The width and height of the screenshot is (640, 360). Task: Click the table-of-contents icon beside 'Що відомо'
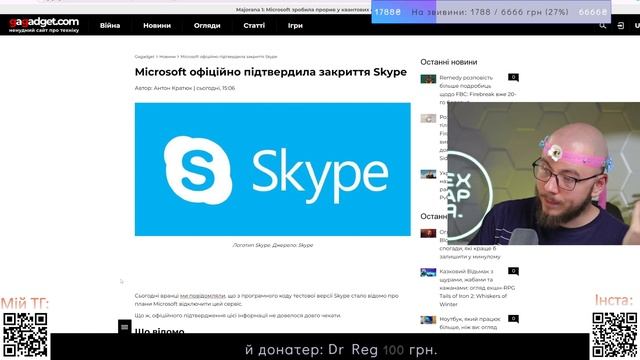[x=124, y=327]
